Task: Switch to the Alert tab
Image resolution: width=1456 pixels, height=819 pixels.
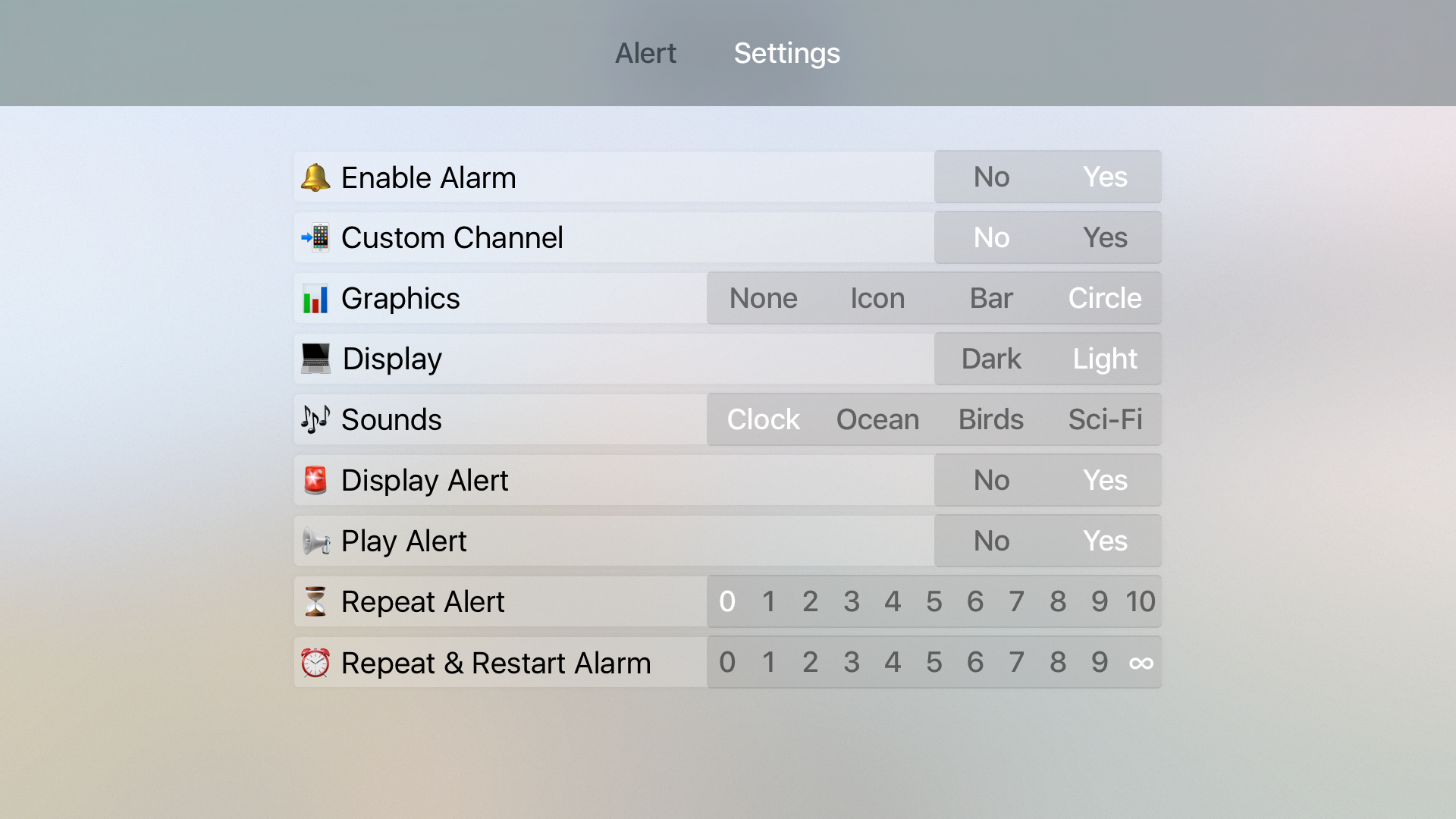Action: coord(645,53)
